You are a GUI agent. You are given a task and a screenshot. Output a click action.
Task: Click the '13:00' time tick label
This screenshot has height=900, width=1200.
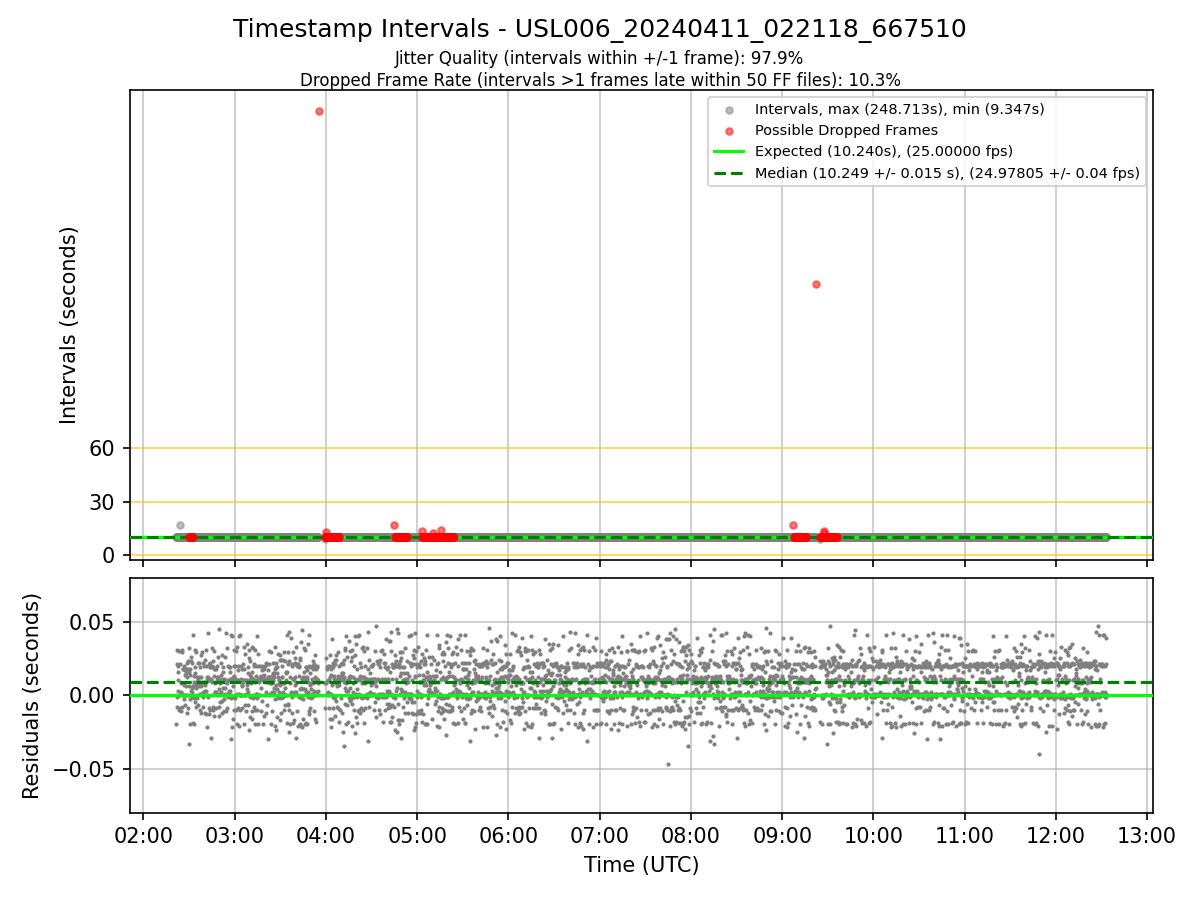[1147, 835]
